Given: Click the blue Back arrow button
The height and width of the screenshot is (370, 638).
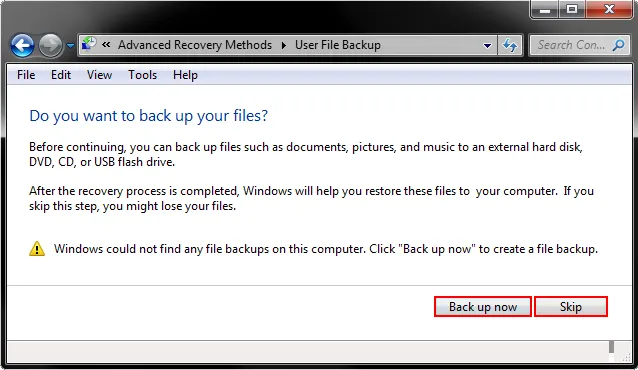Looking at the screenshot, I should pos(22,45).
